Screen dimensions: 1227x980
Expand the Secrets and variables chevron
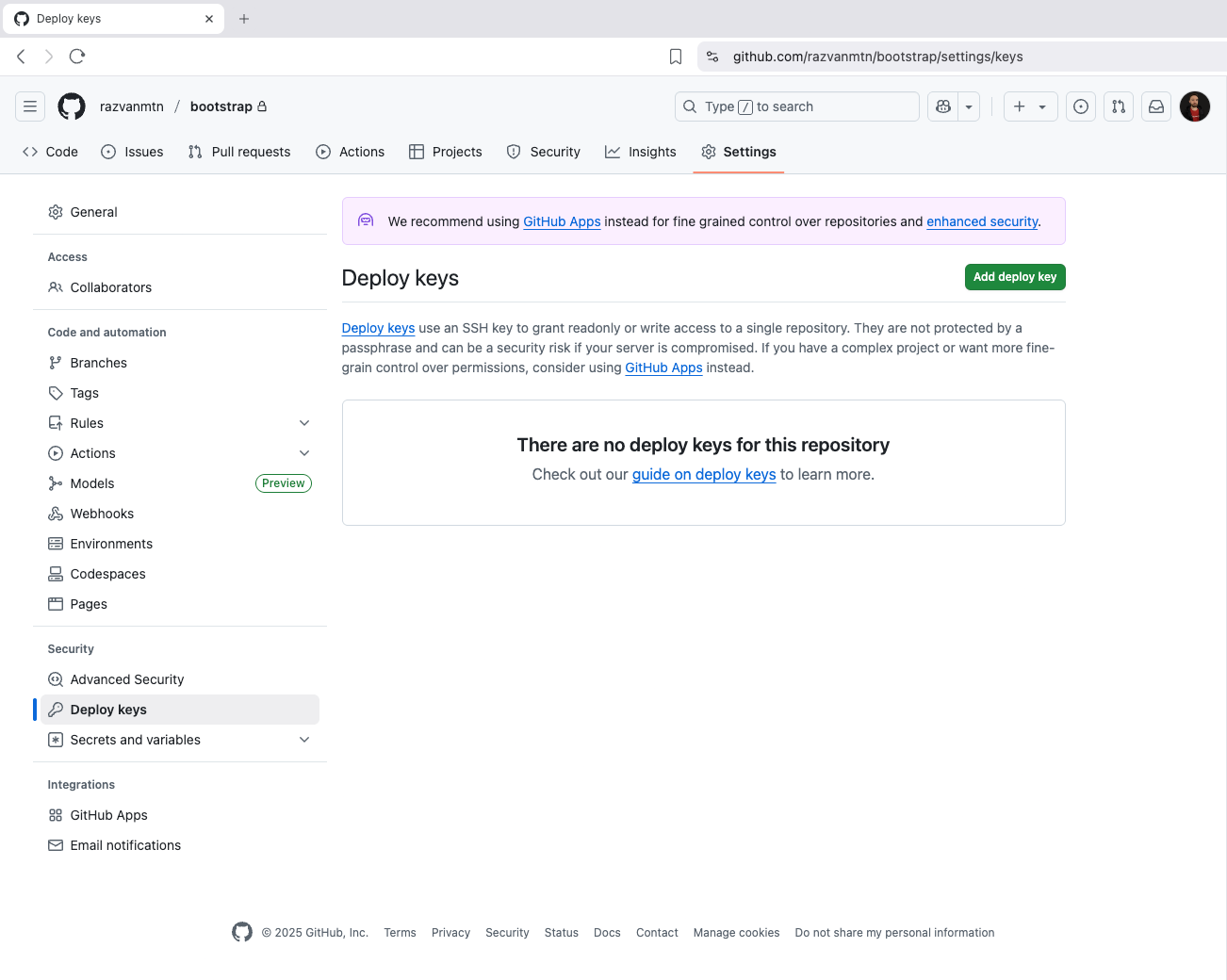pyautogui.click(x=304, y=740)
